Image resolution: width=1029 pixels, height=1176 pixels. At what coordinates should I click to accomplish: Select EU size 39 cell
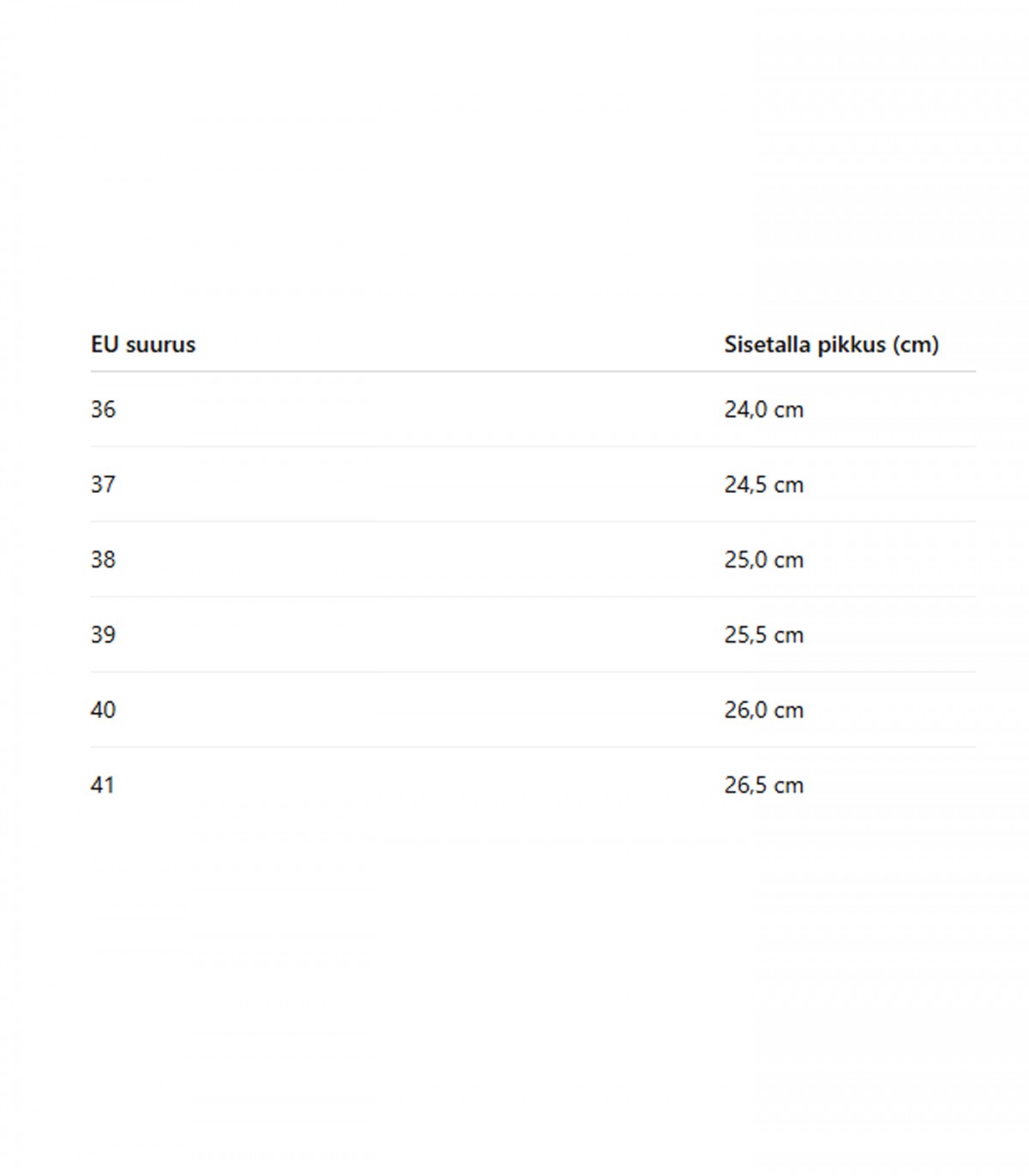(103, 635)
